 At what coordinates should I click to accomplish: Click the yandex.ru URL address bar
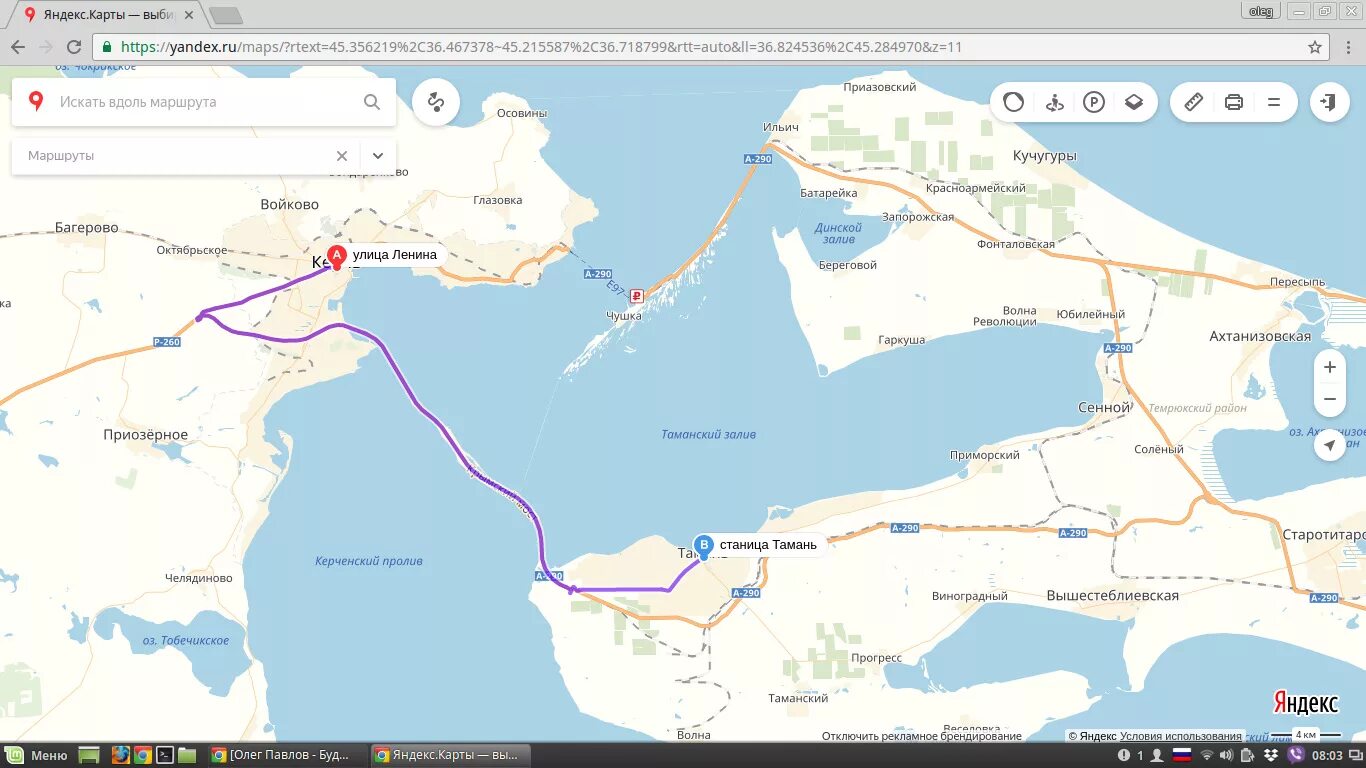click(x=710, y=47)
